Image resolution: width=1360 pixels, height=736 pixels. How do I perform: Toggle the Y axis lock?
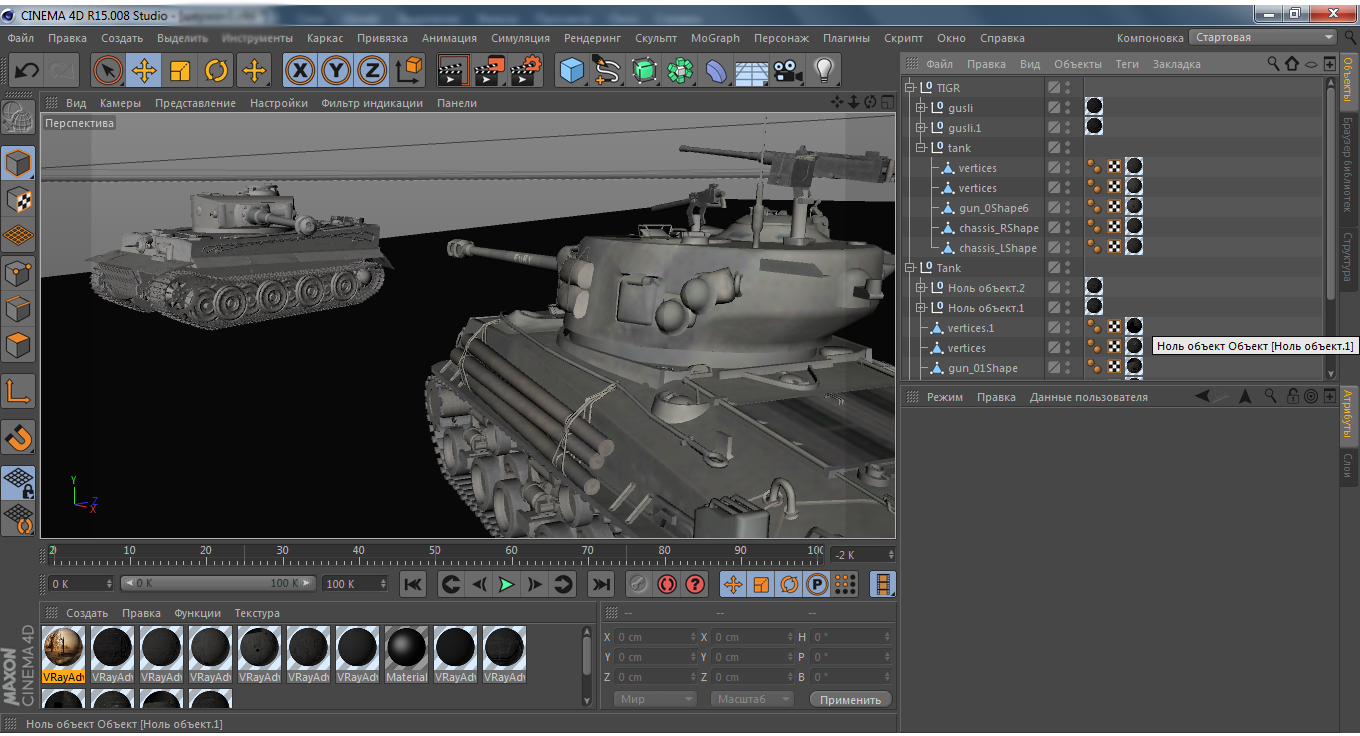(x=337, y=71)
